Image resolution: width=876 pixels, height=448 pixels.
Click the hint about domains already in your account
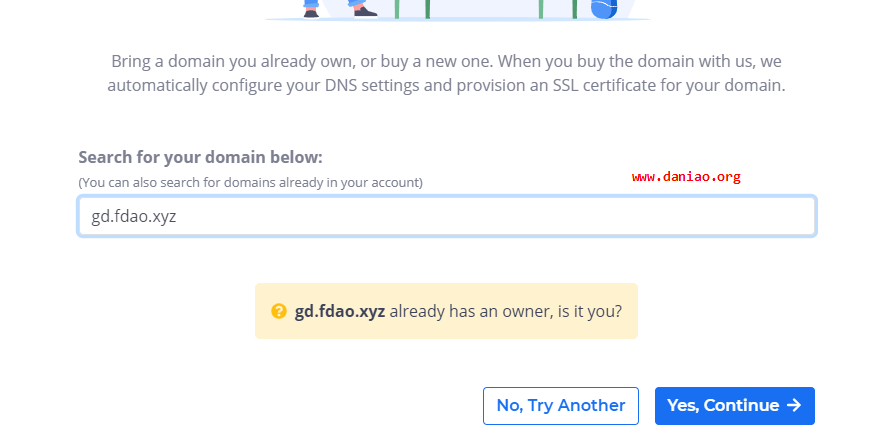pyautogui.click(x=250, y=183)
